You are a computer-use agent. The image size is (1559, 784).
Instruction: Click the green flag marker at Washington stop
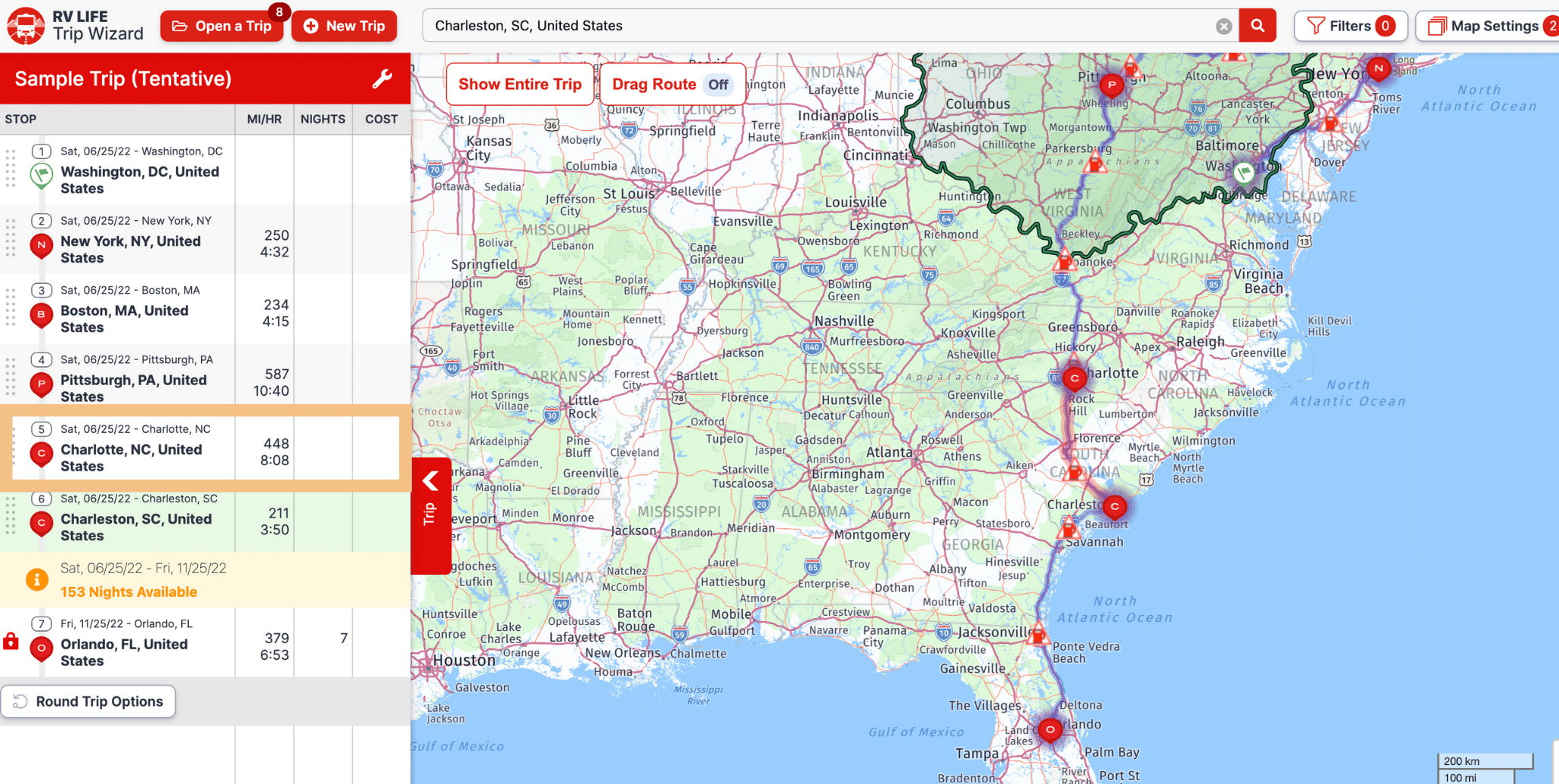(x=40, y=175)
